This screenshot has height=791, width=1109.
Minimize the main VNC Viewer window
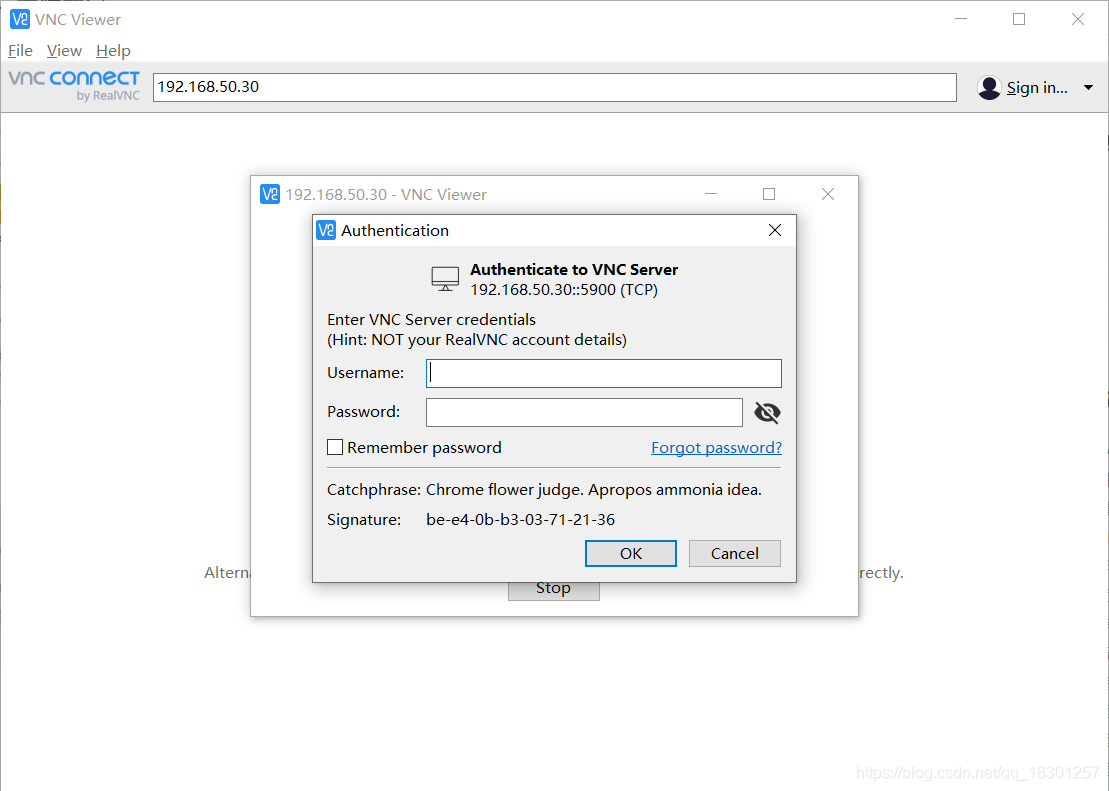click(960, 19)
